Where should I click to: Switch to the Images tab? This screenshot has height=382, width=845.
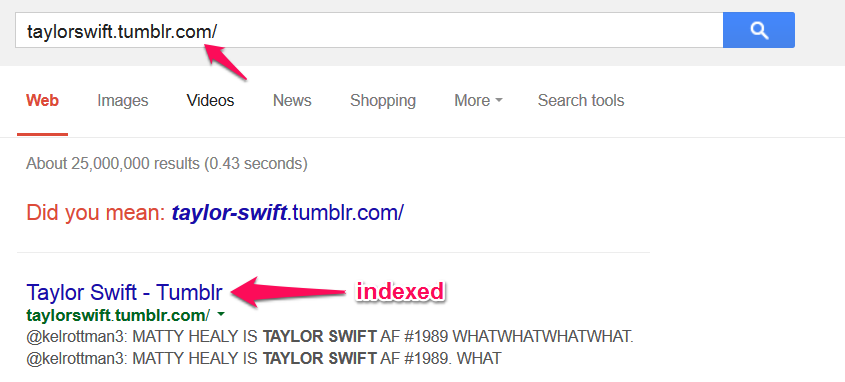(x=123, y=101)
